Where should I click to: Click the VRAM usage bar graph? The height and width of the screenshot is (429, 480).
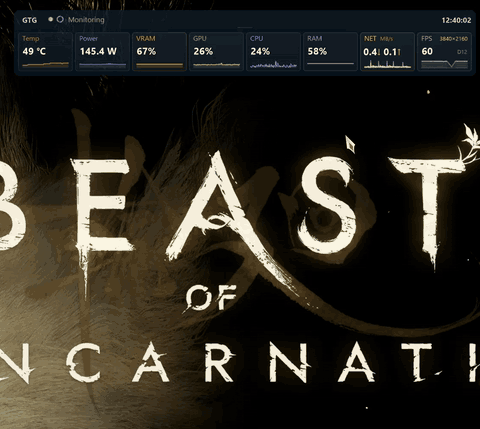[x=159, y=65]
